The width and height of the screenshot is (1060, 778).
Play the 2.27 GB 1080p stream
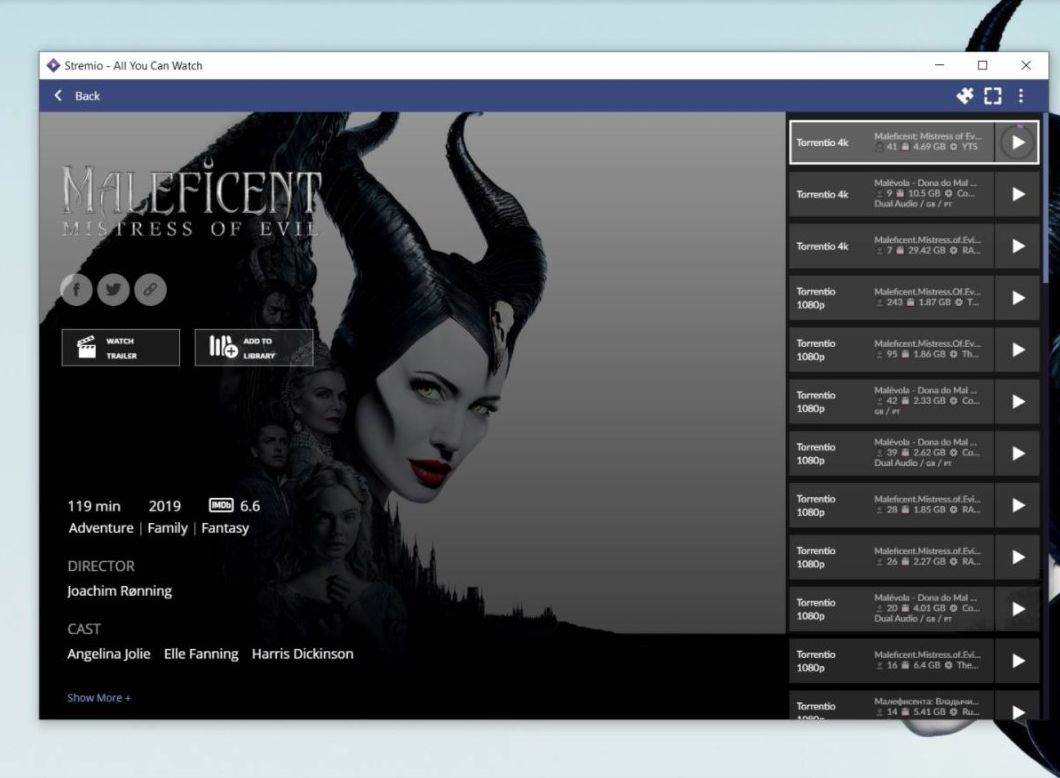(1017, 557)
